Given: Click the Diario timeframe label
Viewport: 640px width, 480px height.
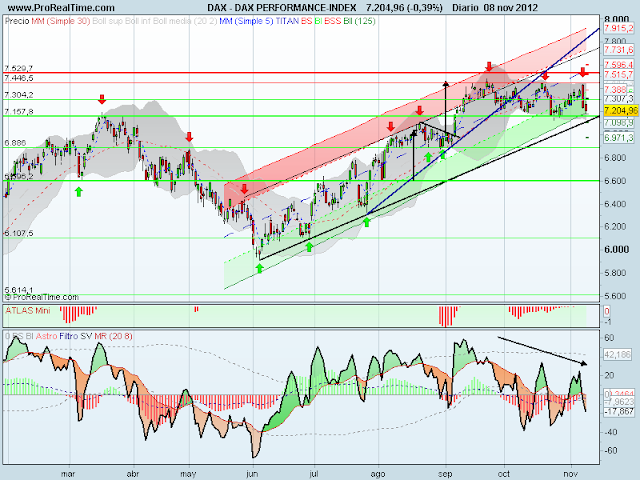Looking at the screenshot, I should [x=465, y=7].
